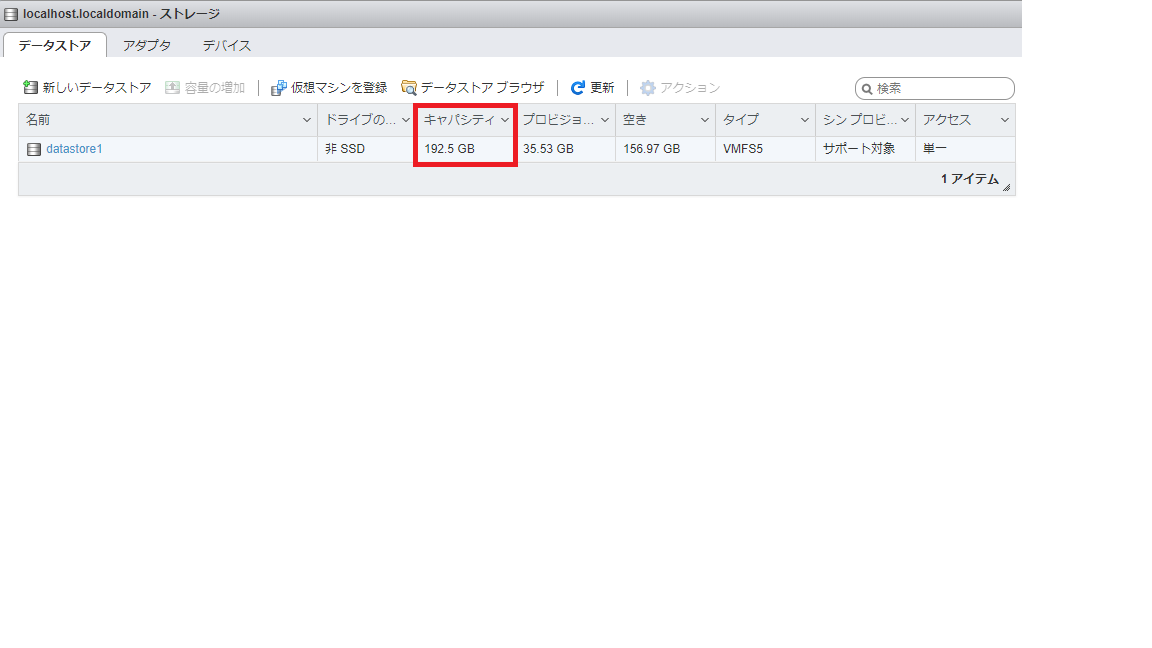Screen dimensions: 1152x648
Task: Click the サポート対象 cell
Action: pos(865,149)
